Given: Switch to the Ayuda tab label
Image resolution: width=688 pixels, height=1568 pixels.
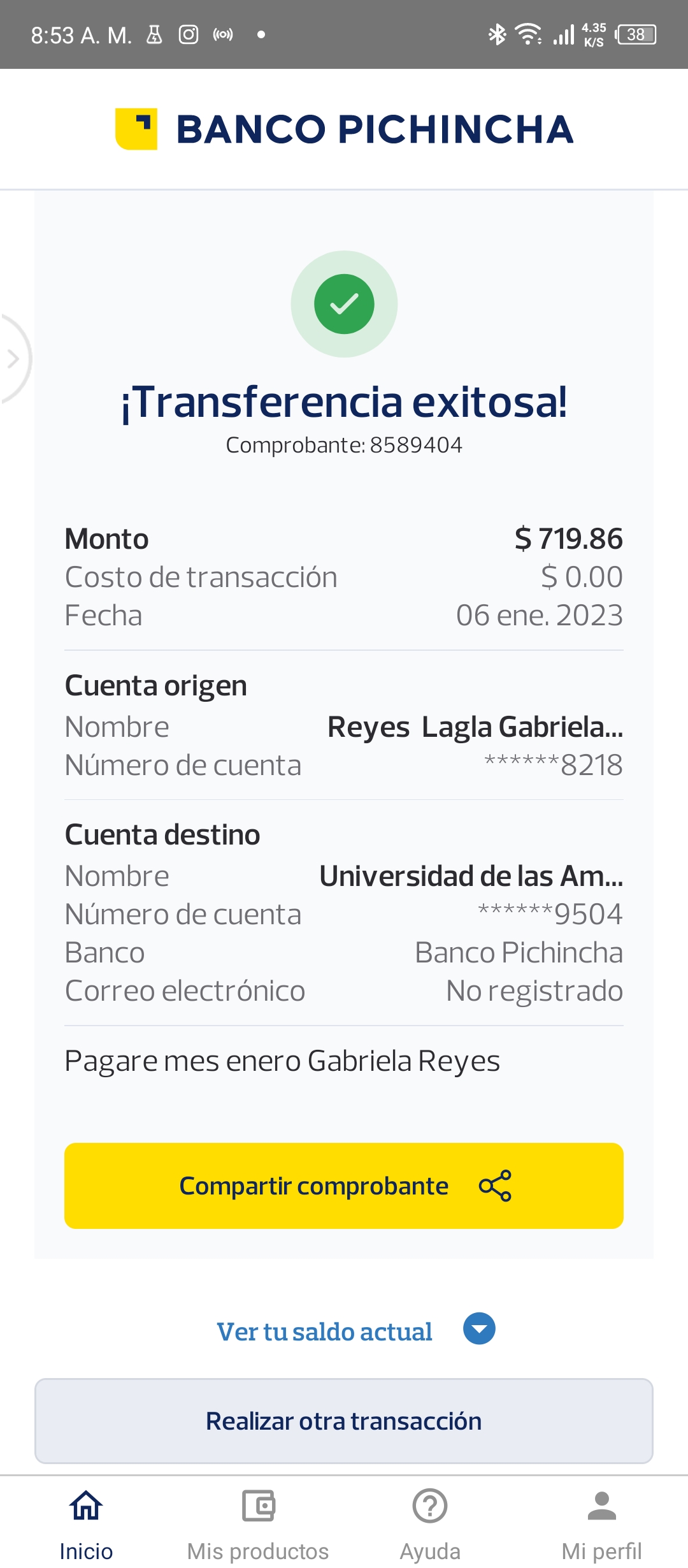Looking at the screenshot, I should (x=430, y=1551).
